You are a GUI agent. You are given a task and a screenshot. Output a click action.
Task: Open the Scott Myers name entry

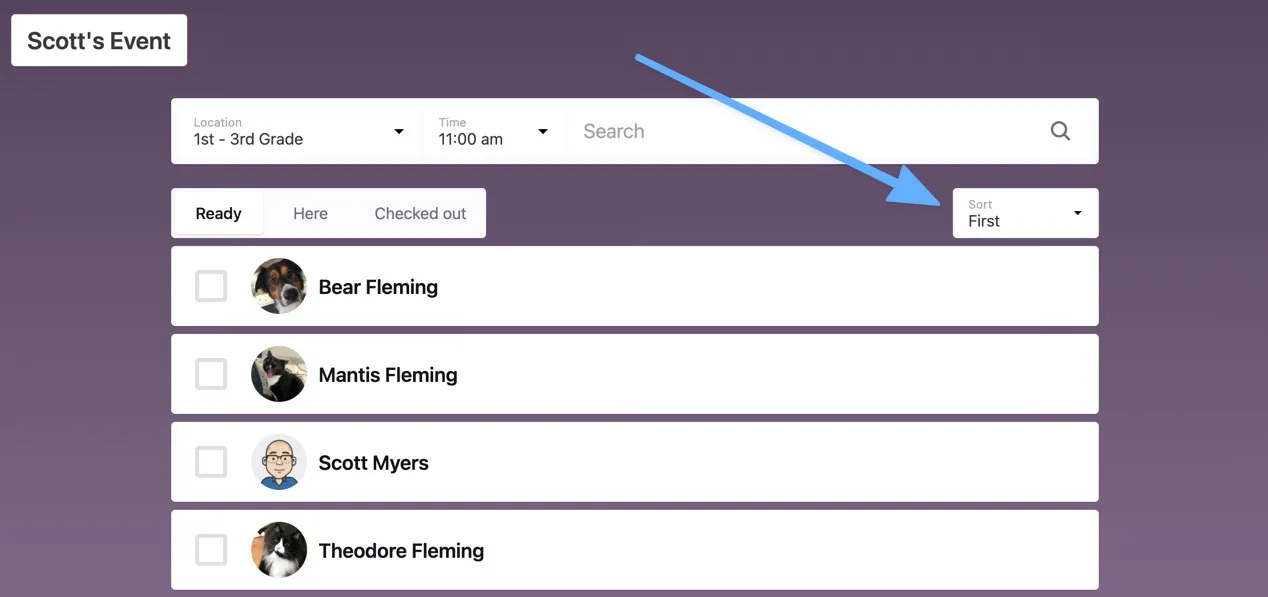[x=373, y=463]
